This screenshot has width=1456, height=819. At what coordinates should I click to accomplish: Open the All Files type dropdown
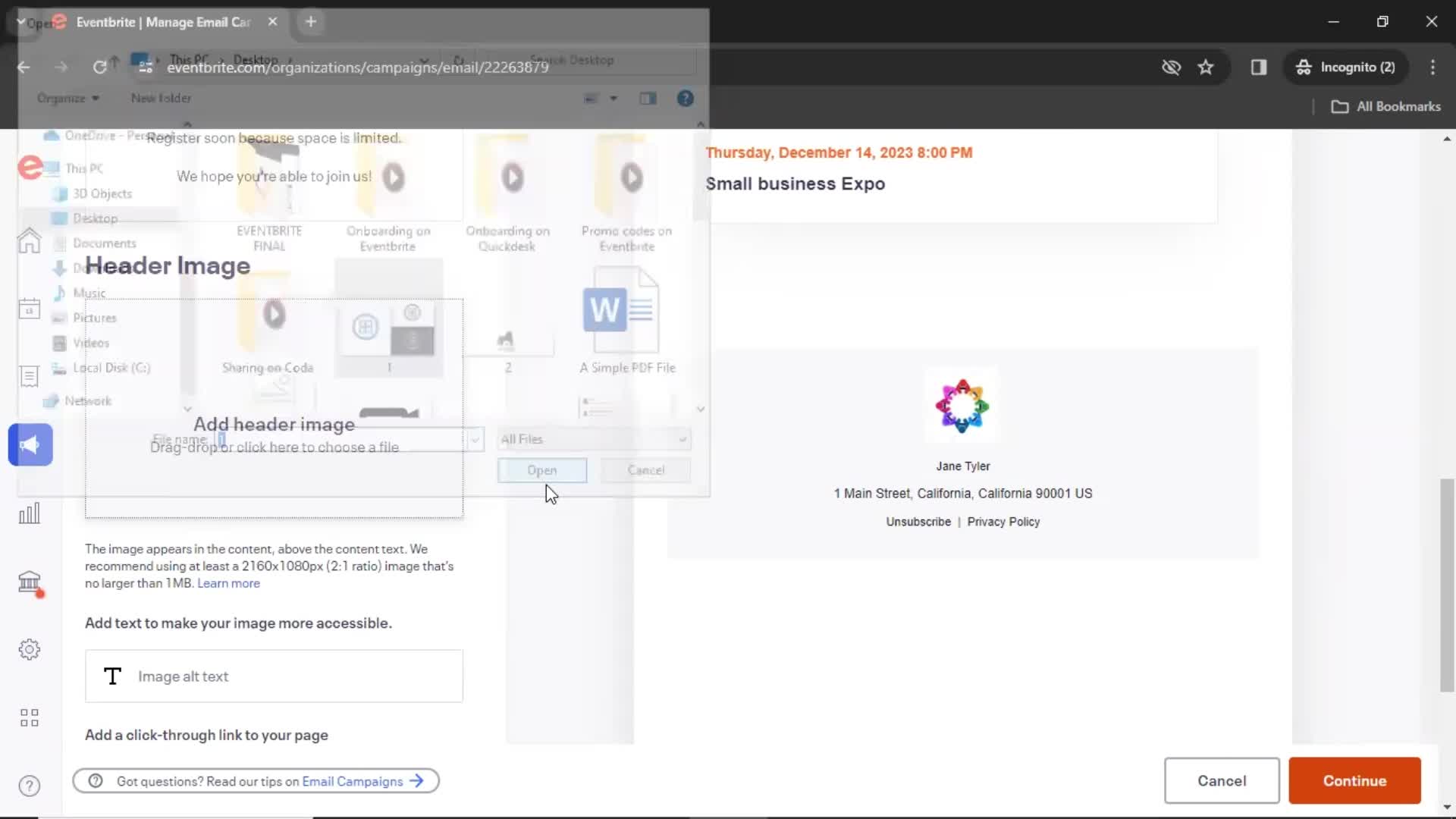(594, 439)
